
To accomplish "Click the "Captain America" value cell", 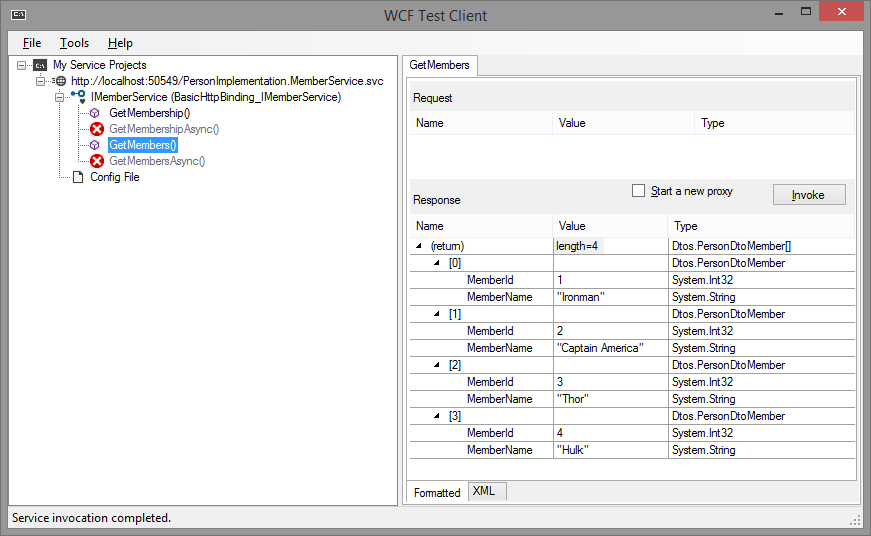I will pos(610,348).
